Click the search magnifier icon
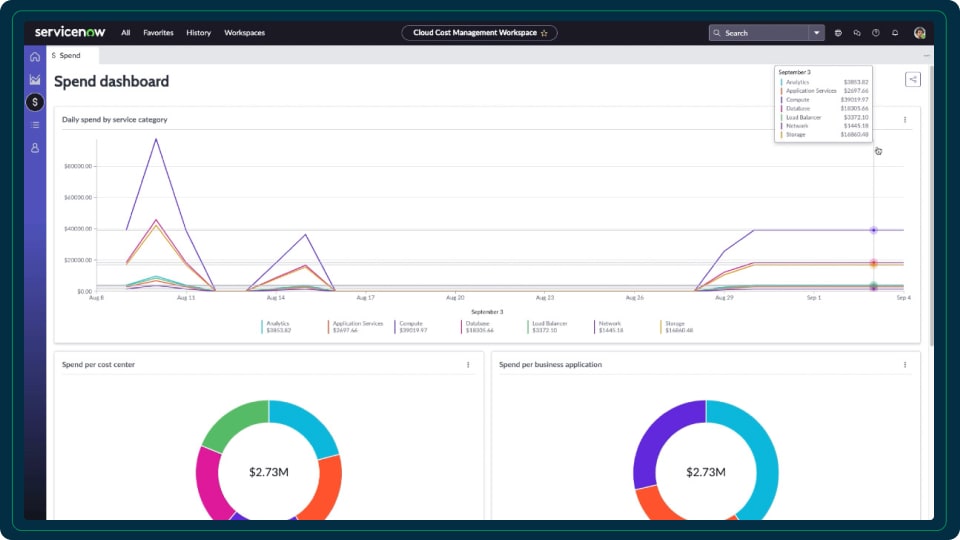Image resolution: width=960 pixels, height=540 pixels. click(x=717, y=33)
